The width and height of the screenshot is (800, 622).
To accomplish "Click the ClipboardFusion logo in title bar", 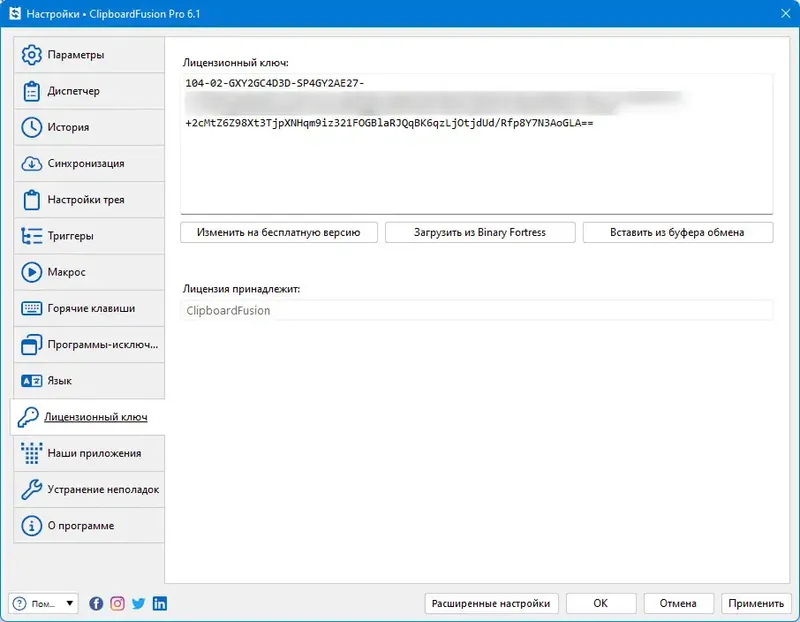I will coord(15,13).
